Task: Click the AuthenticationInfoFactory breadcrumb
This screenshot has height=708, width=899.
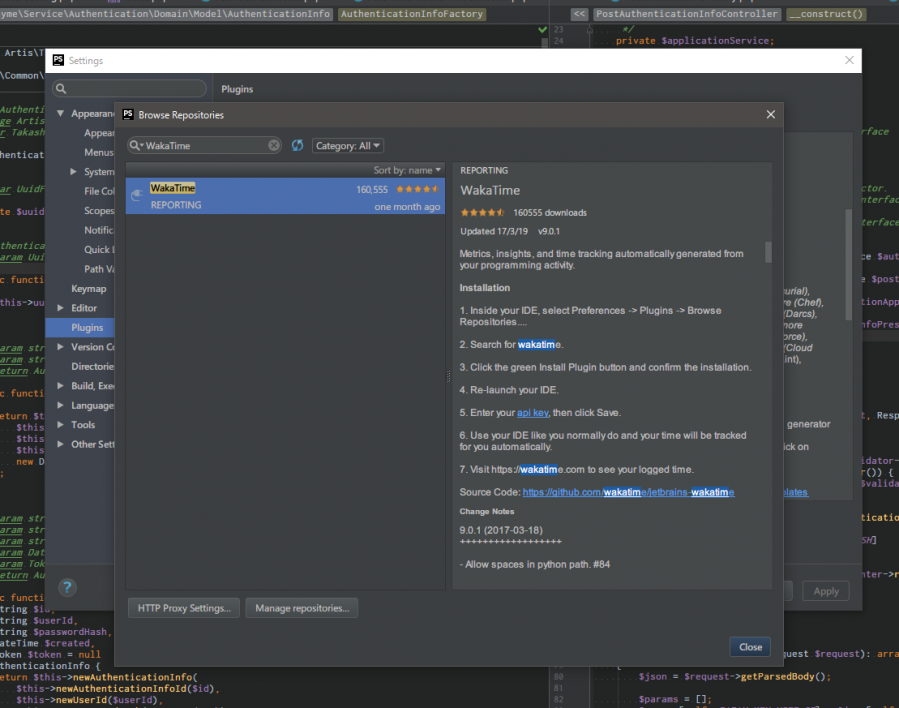Action: click(x=412, y=14)
